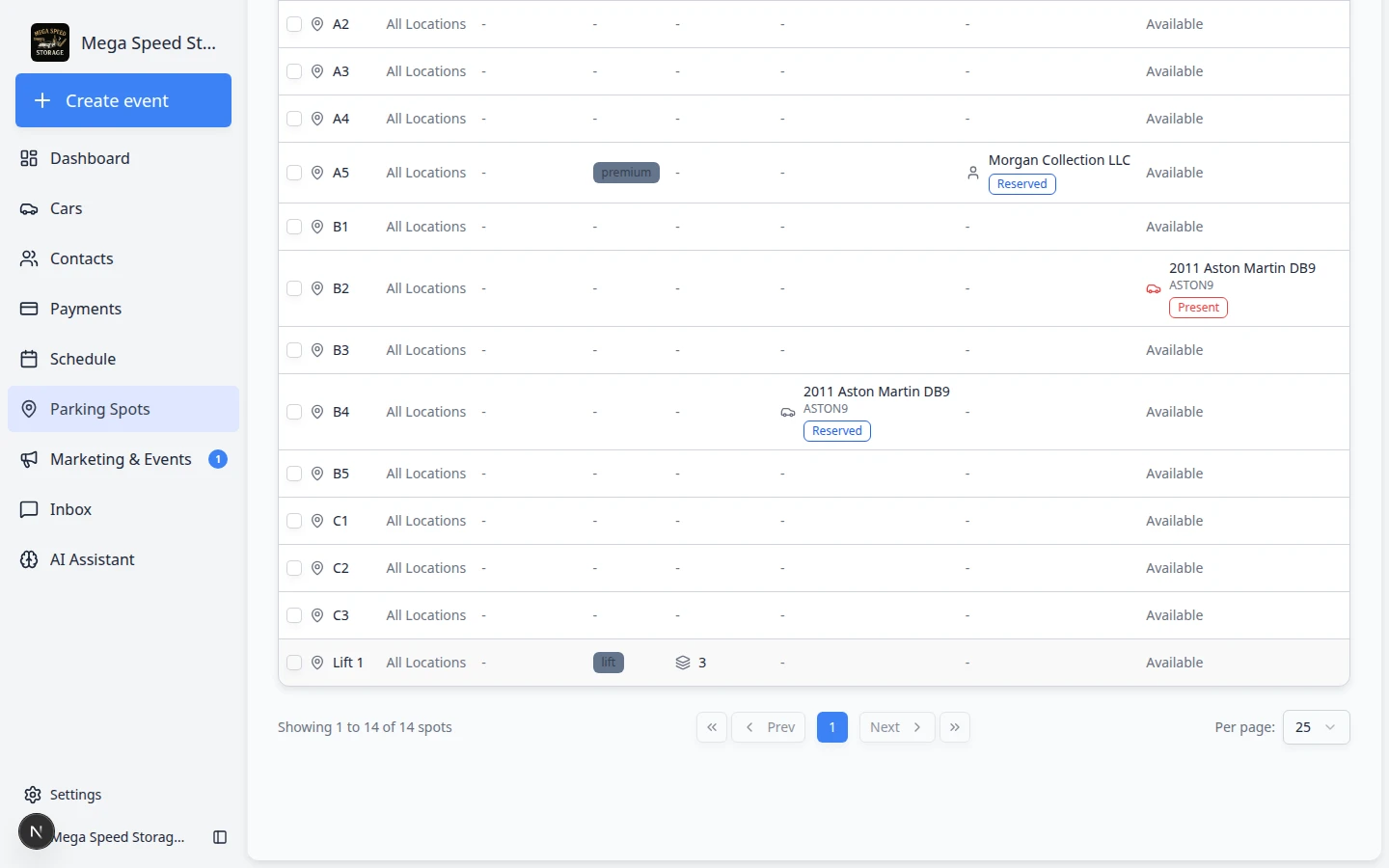This screenshot has width=1389, height=868.
Task: Open the Schedule section
Action: click(123, 359)
